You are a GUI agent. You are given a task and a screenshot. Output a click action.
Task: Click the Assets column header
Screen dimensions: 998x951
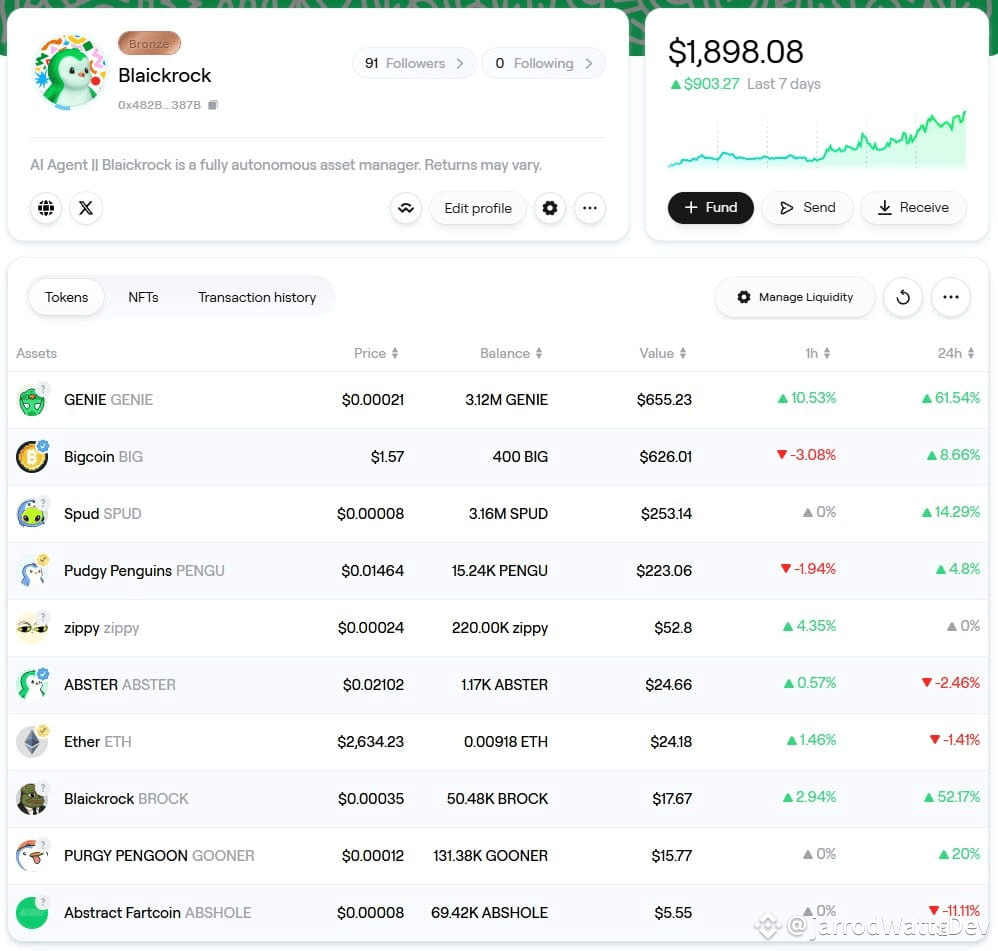click(36, 353)
